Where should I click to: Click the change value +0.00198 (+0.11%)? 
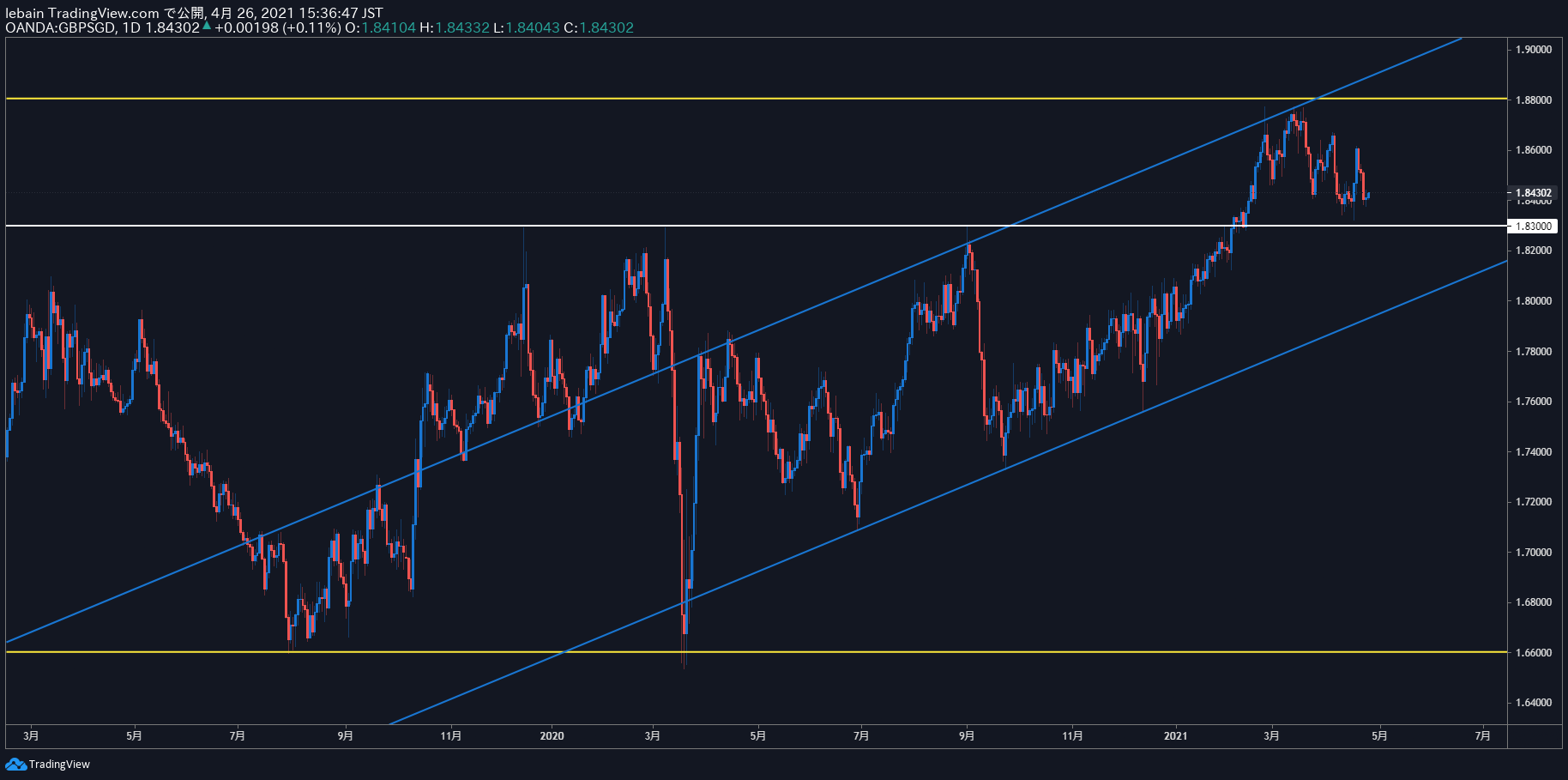pos(277,27)
